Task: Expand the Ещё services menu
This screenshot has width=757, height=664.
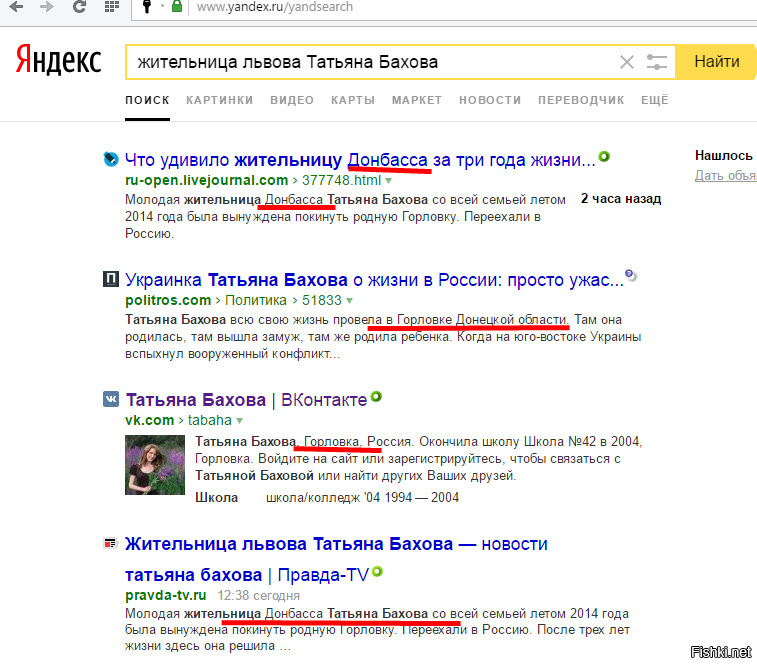Action: (655, 100)
